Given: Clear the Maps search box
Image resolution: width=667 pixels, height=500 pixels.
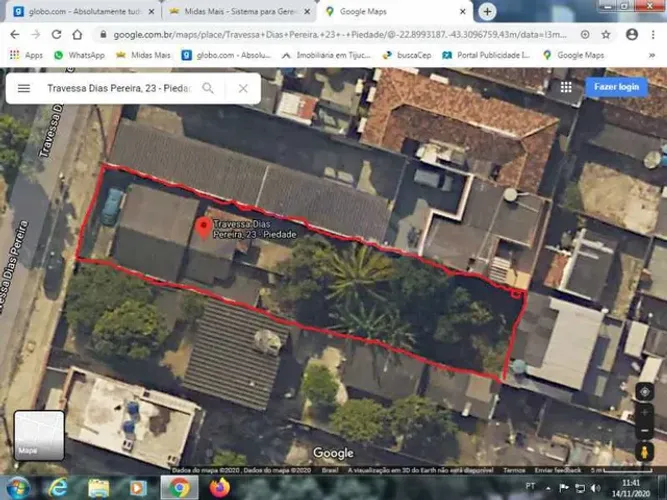Looking at the screenshot, I should pyautogui.click(x=243, y=88).
